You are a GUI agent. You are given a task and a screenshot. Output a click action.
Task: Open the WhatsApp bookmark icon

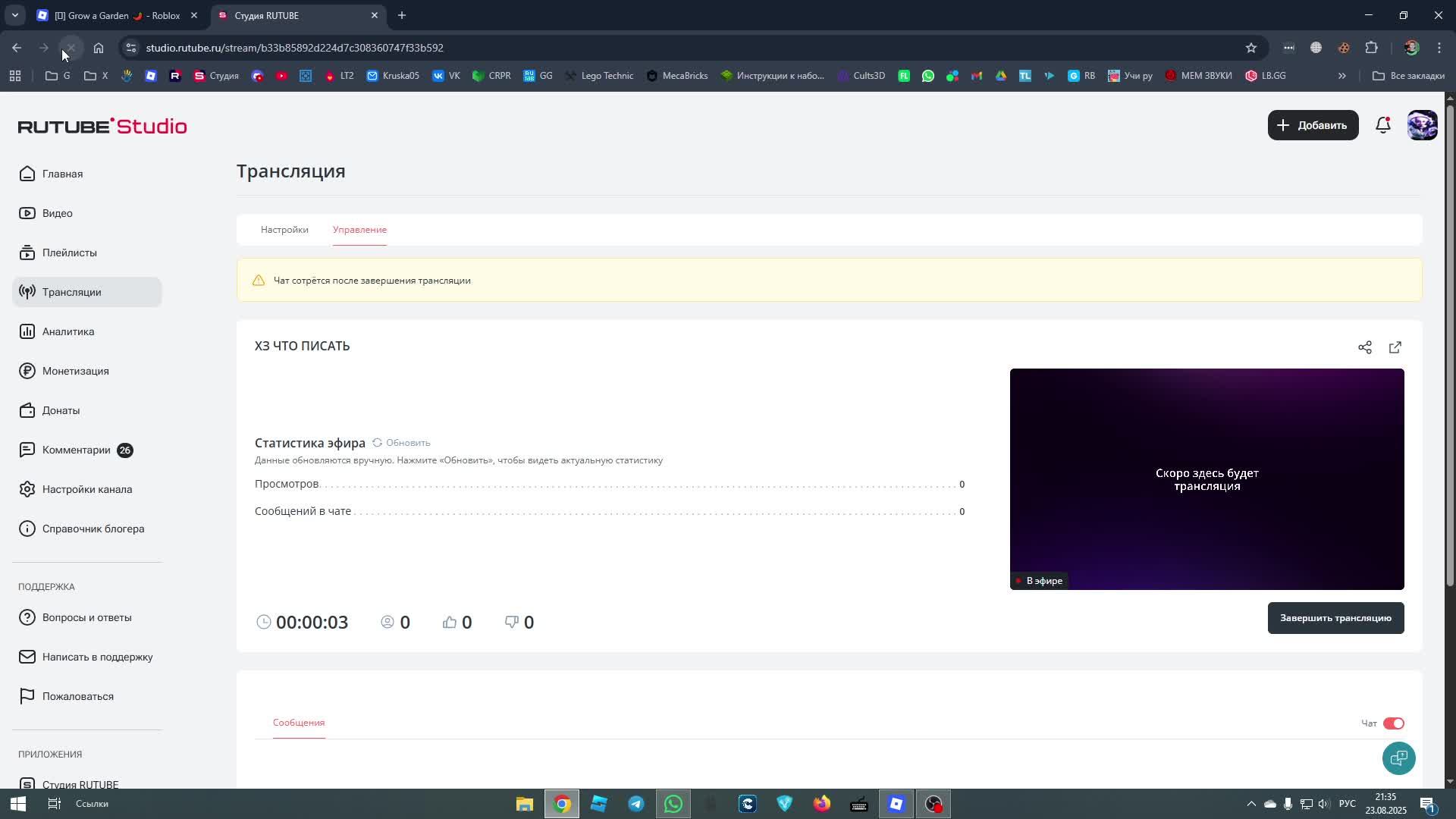[928, 76]
